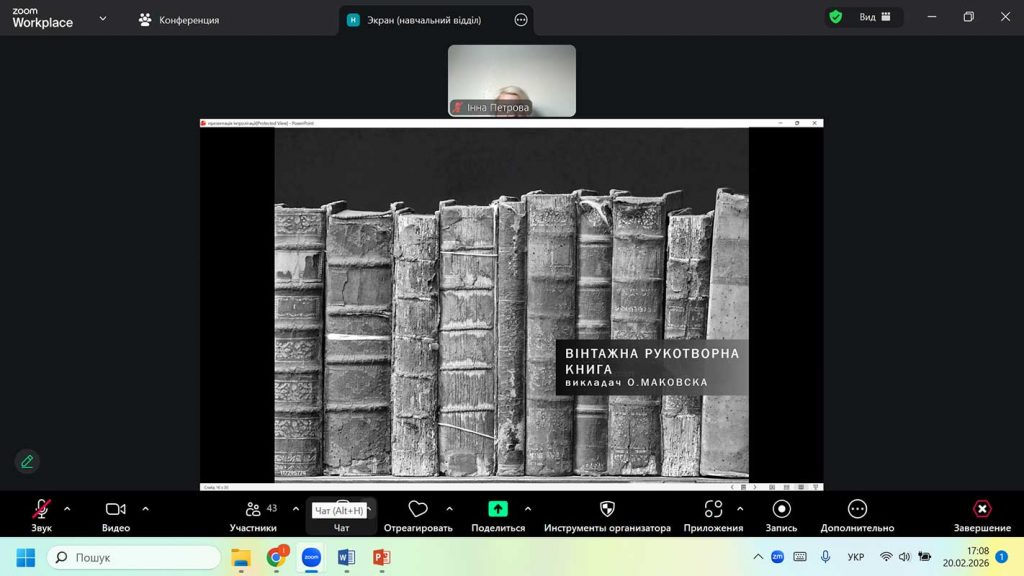Start recording with the Запись button
1024x576 pixels.
[781, 511]
